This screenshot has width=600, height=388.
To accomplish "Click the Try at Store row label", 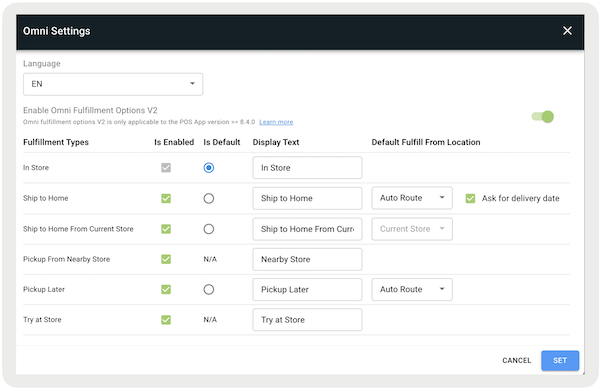I will point(42,320).
